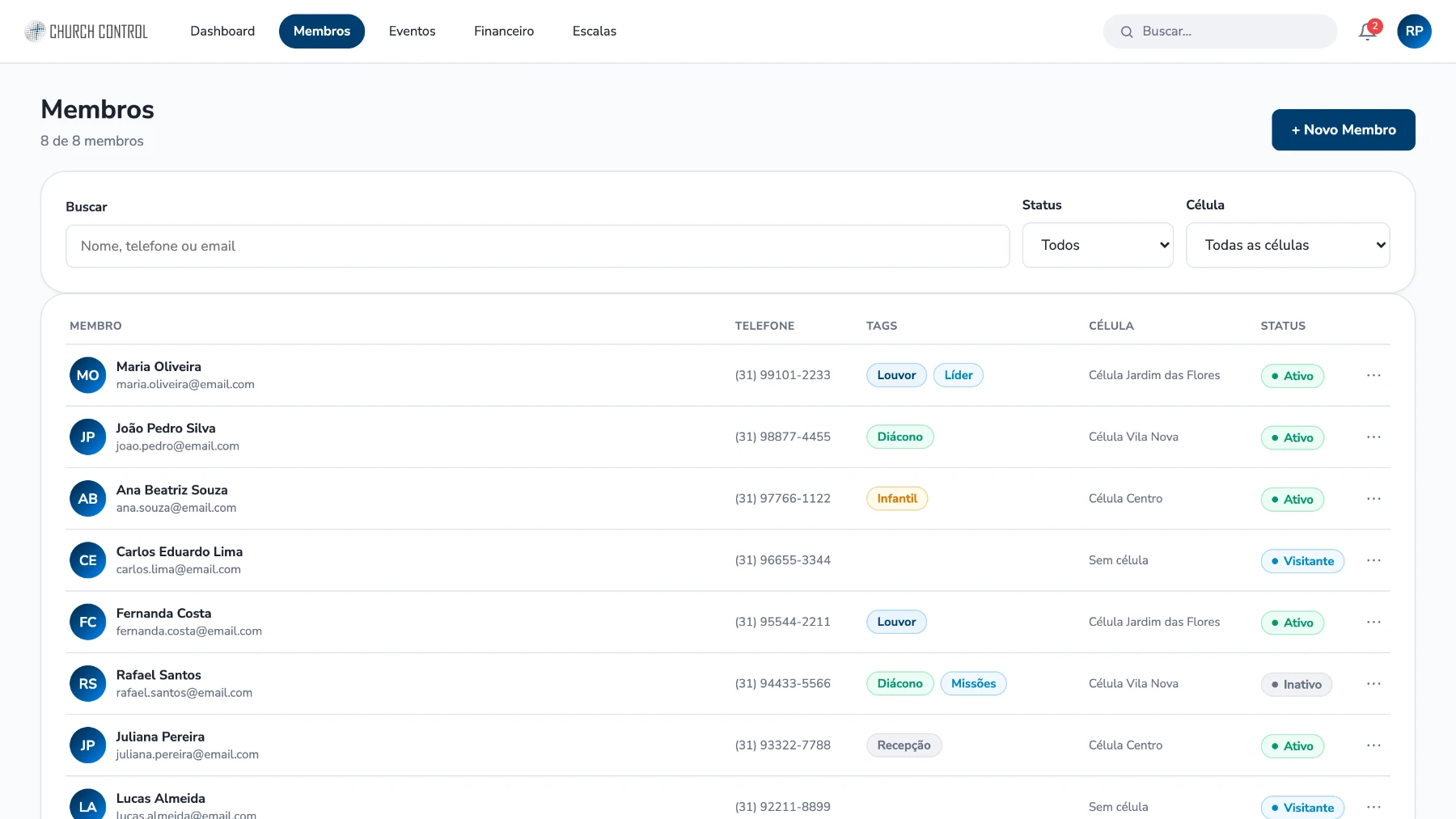Click the Infantil tag
This screenshot has height=819, width=1456.
coord(897,499)
